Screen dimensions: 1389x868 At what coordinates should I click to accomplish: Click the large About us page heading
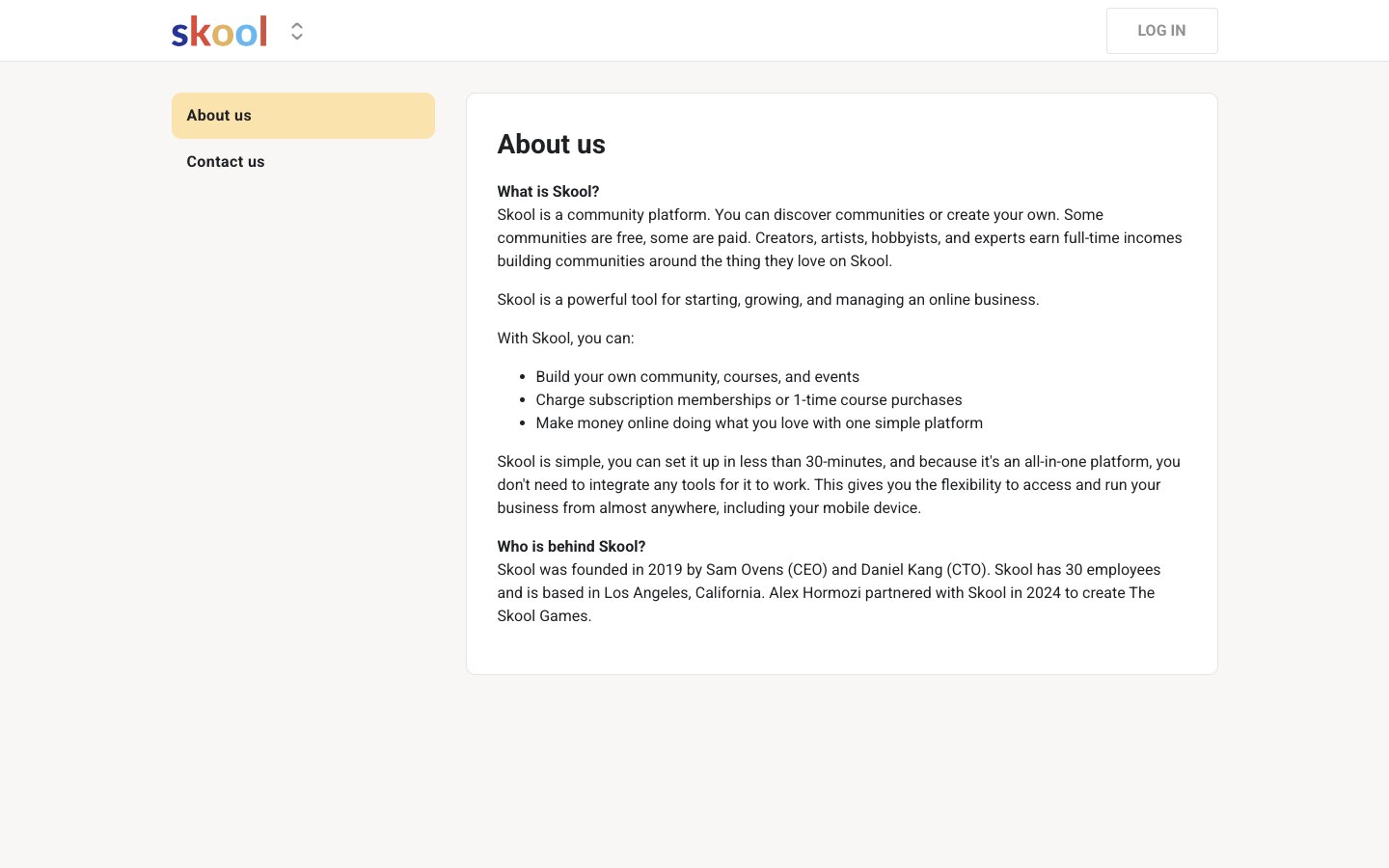tap(551, 145)
